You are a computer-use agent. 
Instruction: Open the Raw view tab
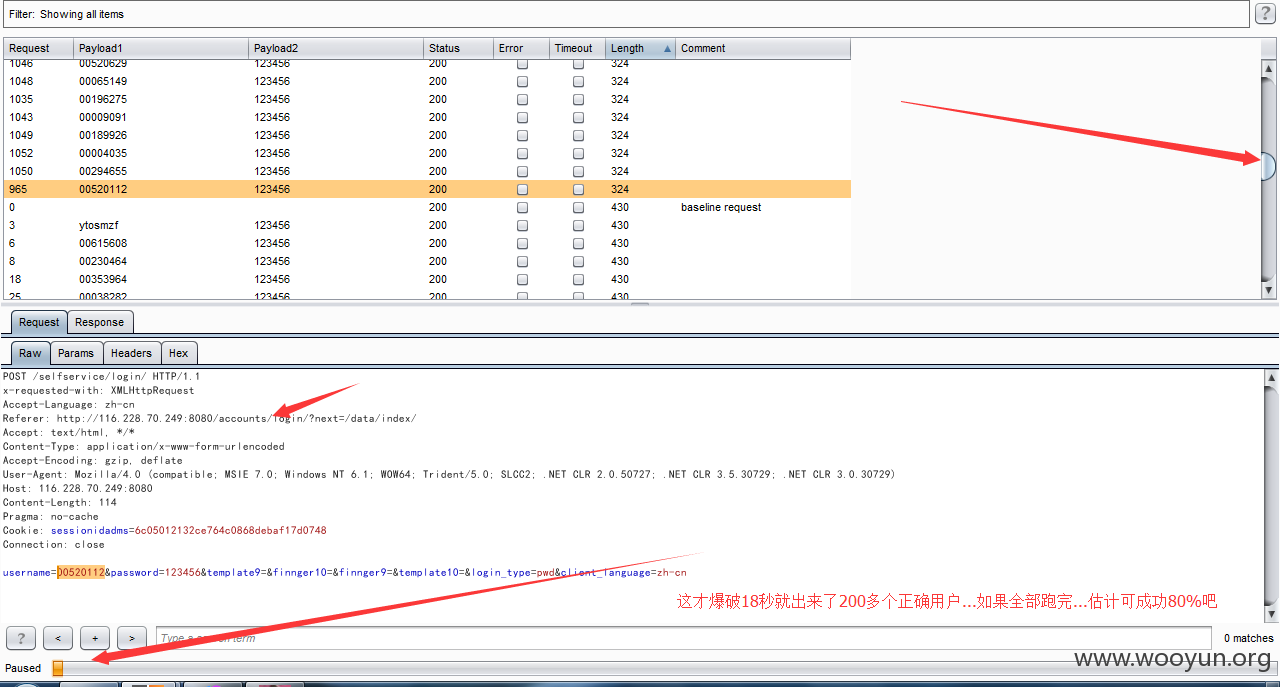30,353
